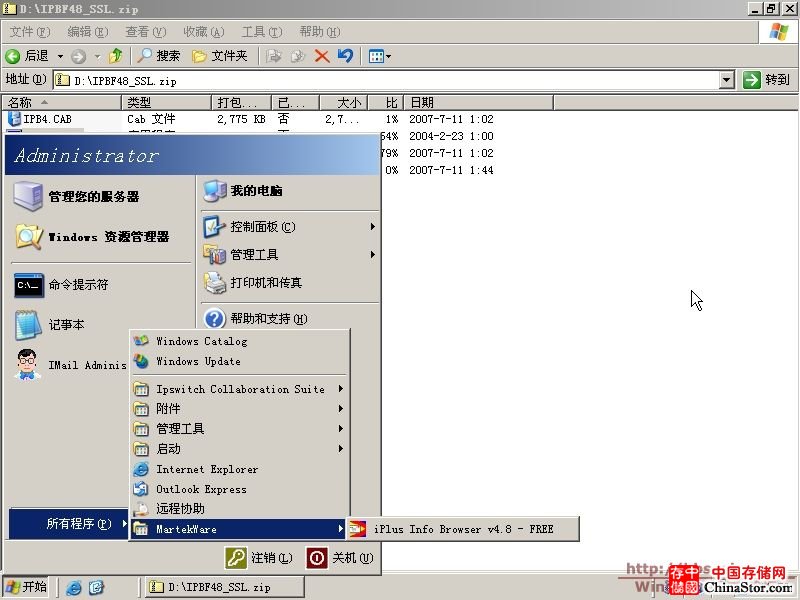Click the Start (开始) button
Screen dimensions: 800x600
click(26, 587)
